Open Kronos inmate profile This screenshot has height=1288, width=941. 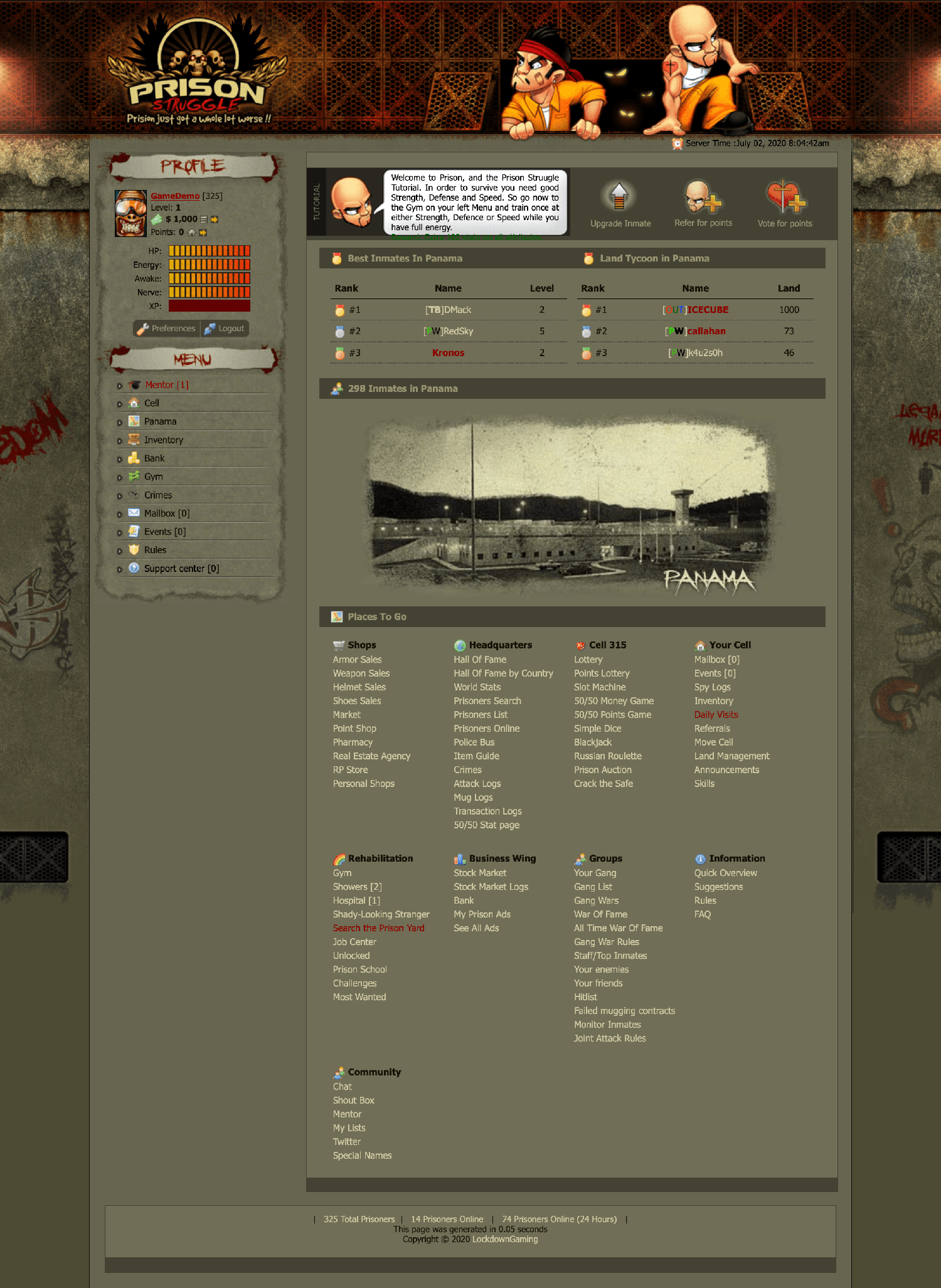(x=448, y=353)
